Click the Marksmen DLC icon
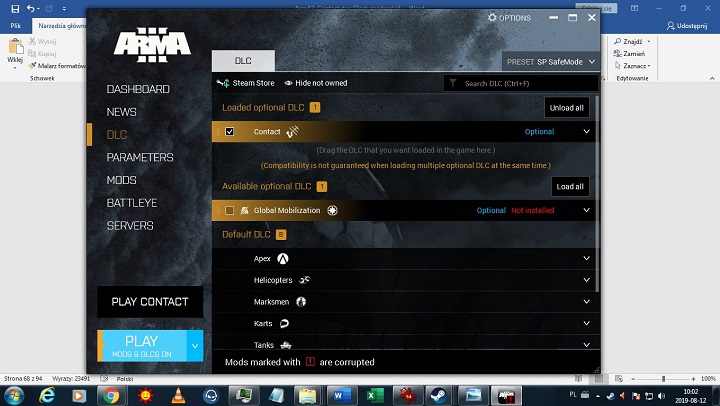The height and width of the screenshot is (406, 720). click(301, 302)
